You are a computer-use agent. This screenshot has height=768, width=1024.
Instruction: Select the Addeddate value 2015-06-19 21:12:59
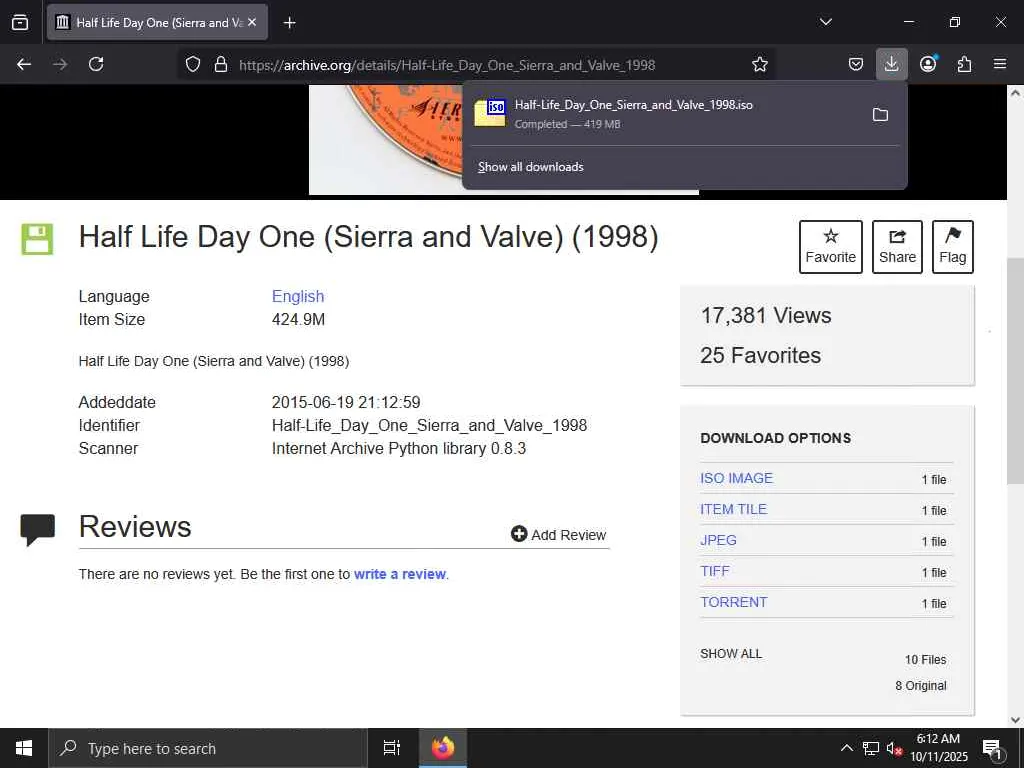tap(346, 402)
